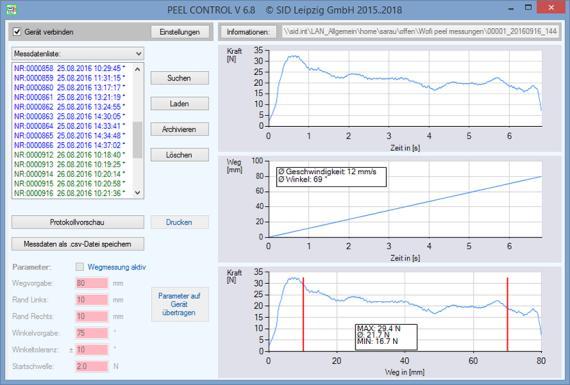This screenshot has height=385, width=570.
Task: Minimize the Peel Control window
Action: [511, 8]
